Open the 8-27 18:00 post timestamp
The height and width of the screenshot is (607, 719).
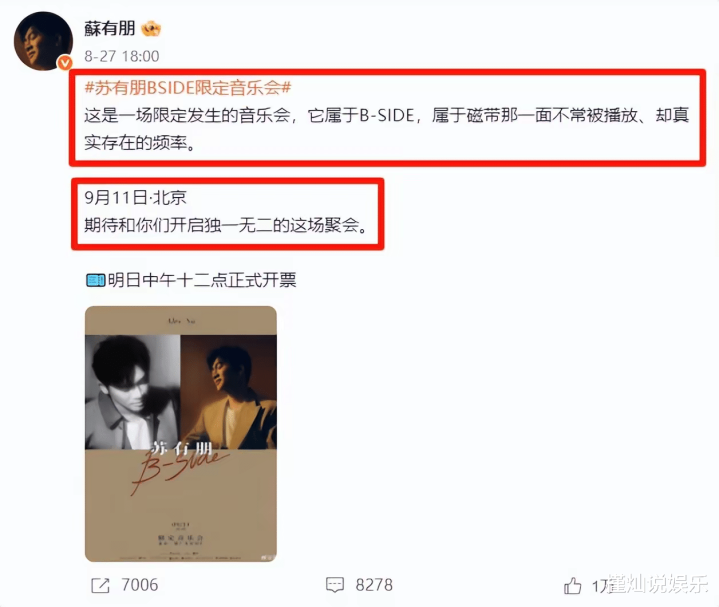click(x=122, y=56)
